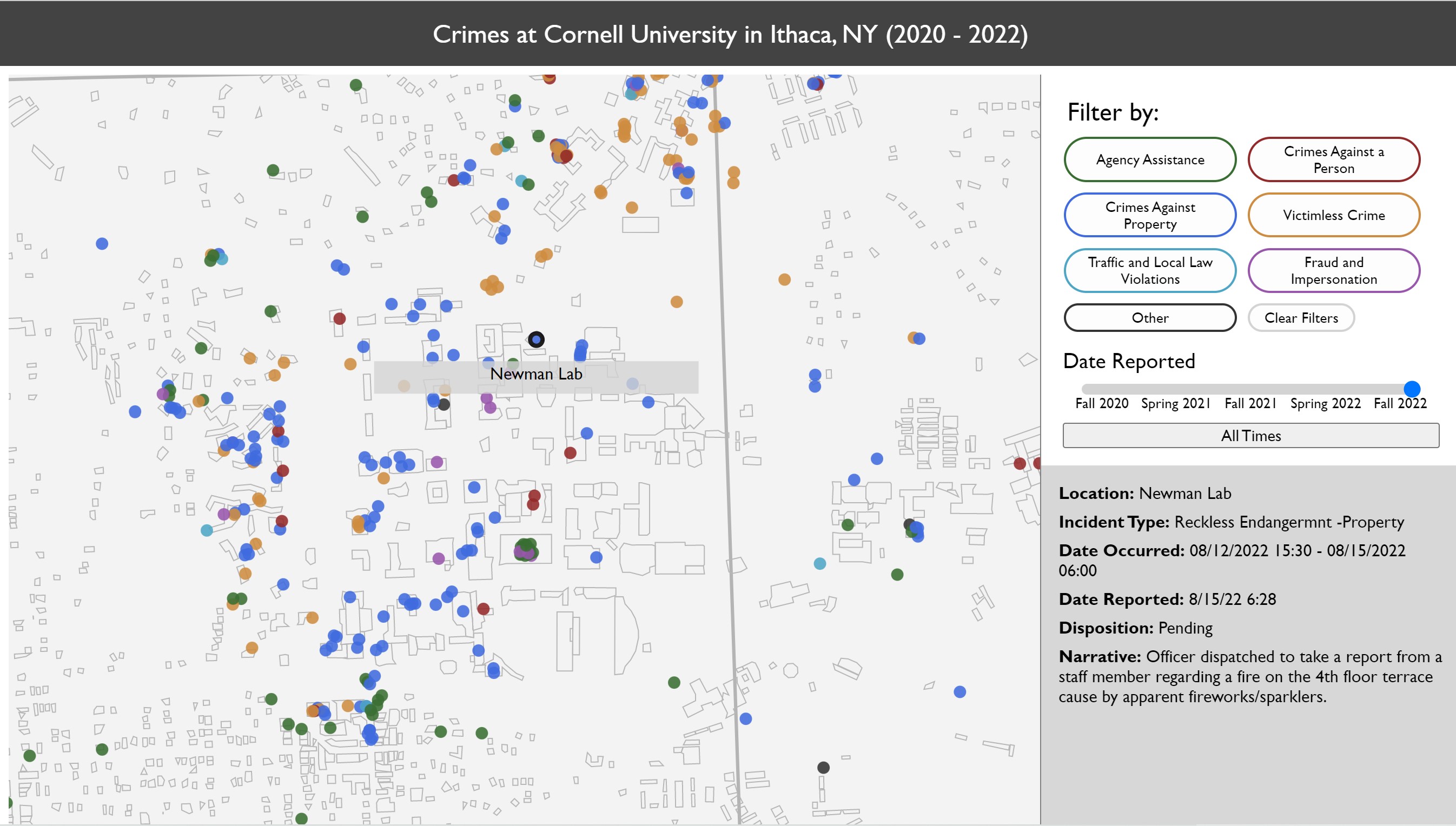Viewport: 1456px width, 826px height.
Task: Click the selected Newman Lab crime marker
Action: click(535, 339)
